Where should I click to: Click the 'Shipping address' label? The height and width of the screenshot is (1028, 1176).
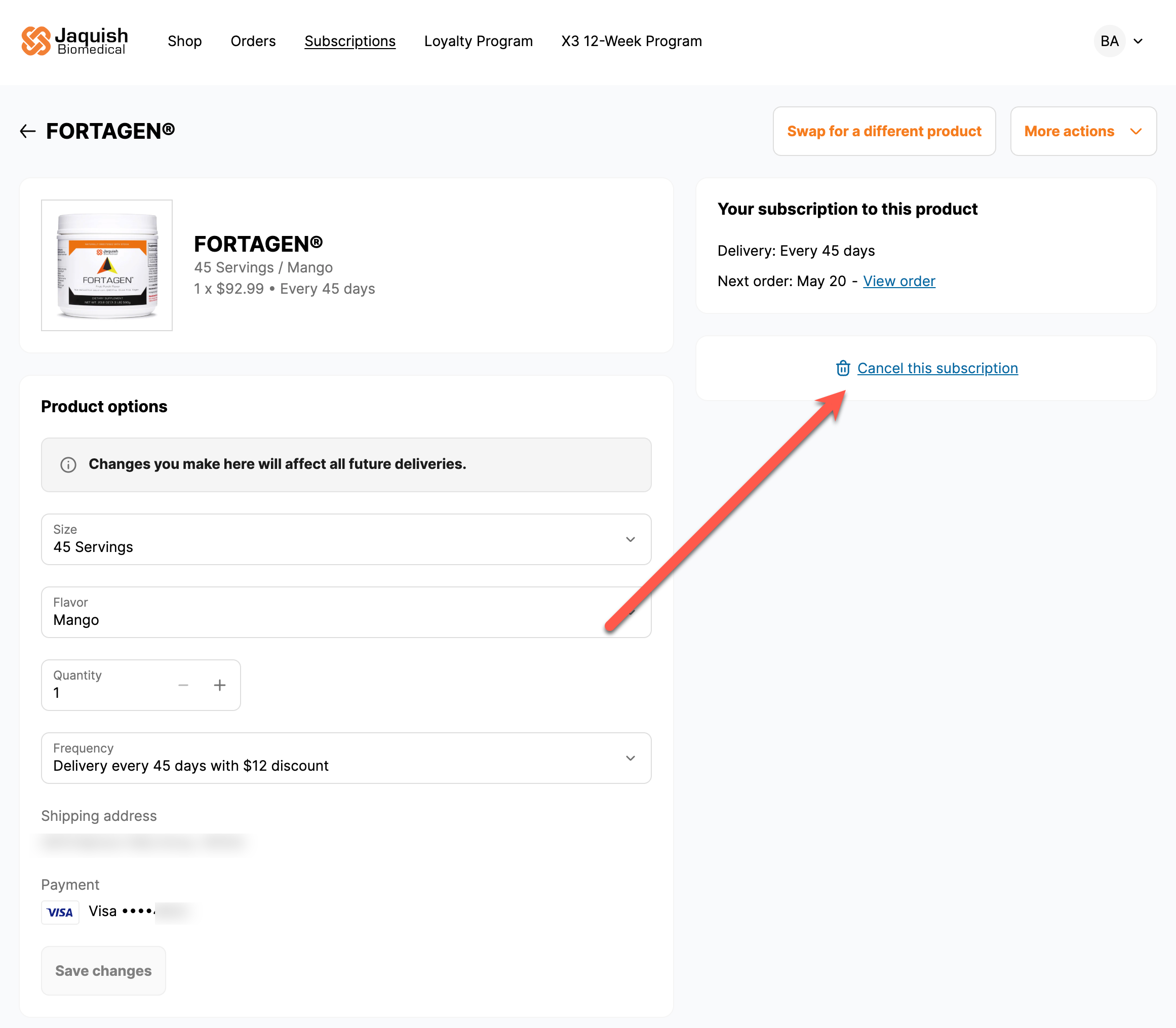(x=99, y=816)
